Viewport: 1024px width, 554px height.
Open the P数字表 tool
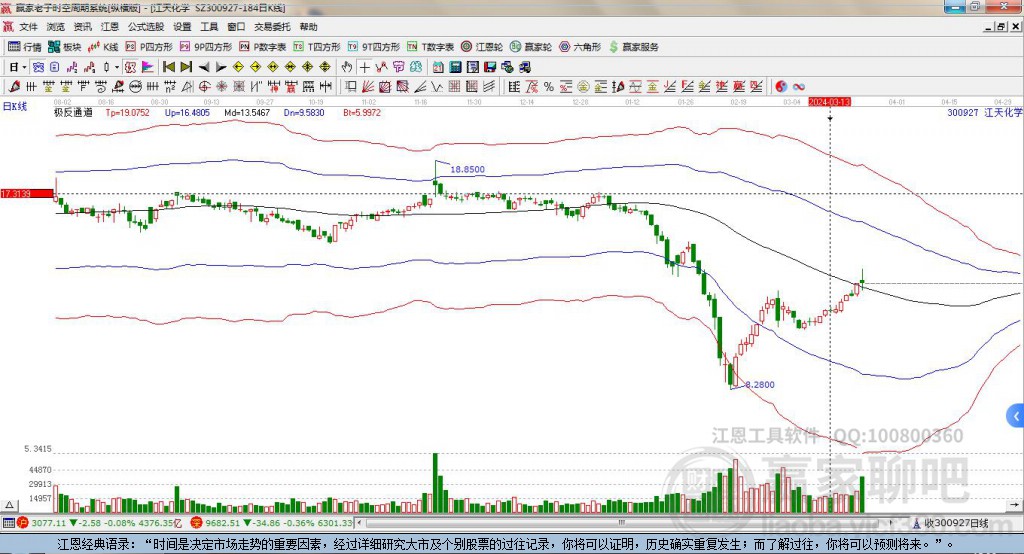(x=263, y=47)
